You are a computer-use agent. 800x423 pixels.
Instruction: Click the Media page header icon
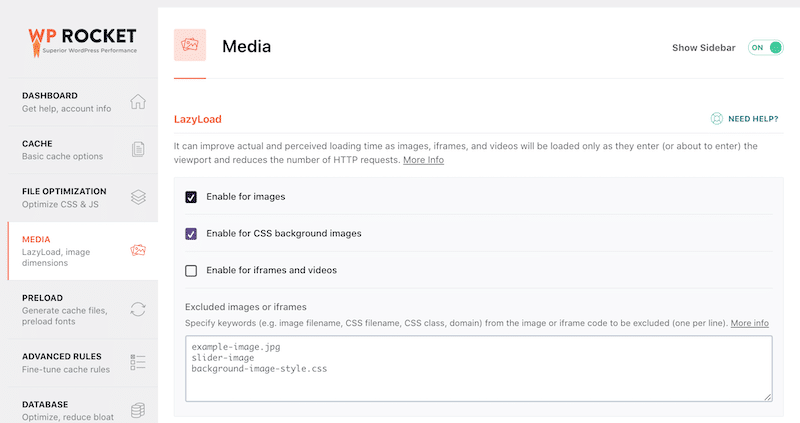click(x=190, y=45)
